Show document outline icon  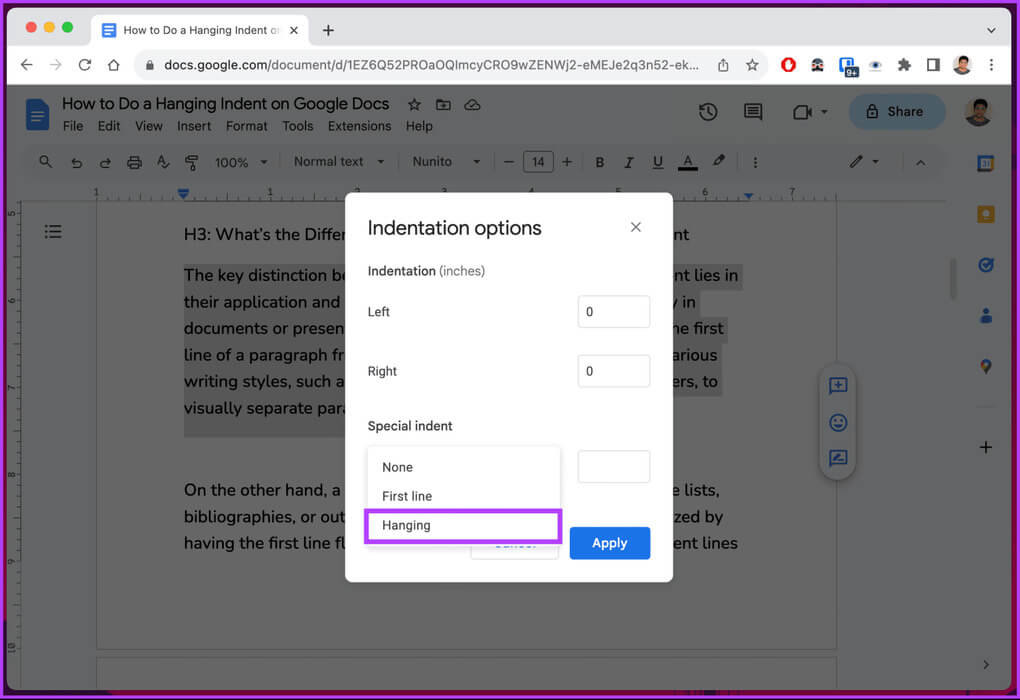click(x=53, y=232)
